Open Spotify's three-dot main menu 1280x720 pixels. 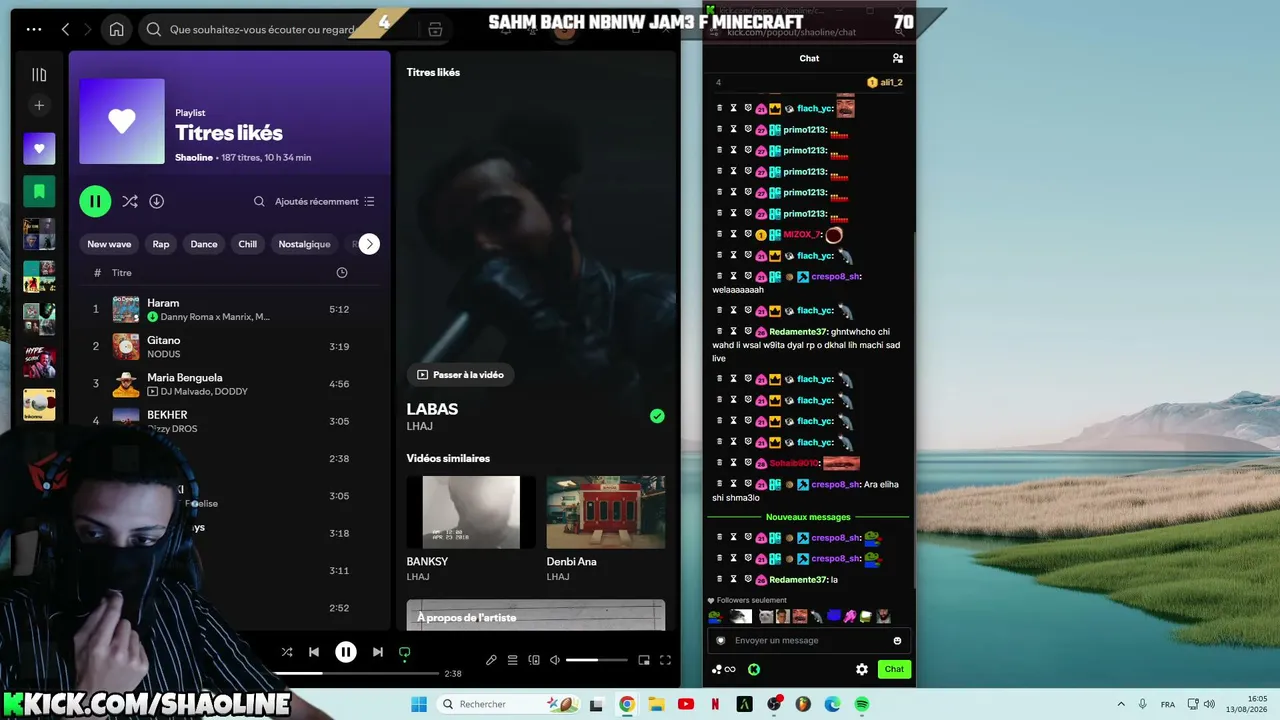(x=34, y=29)
